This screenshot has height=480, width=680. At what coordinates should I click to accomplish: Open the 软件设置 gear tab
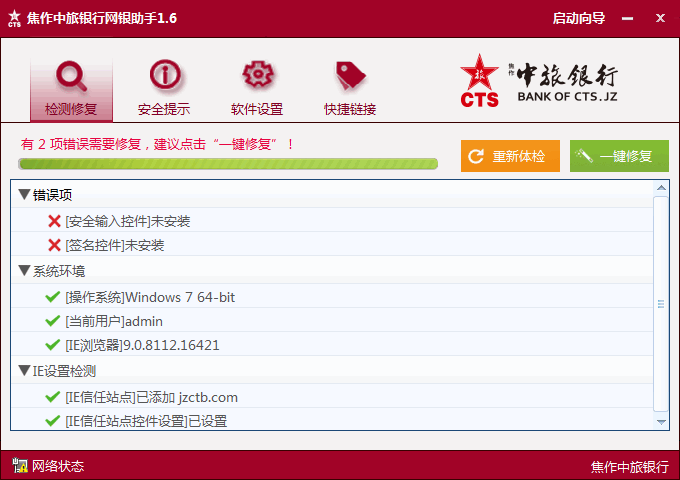(257, 89)
